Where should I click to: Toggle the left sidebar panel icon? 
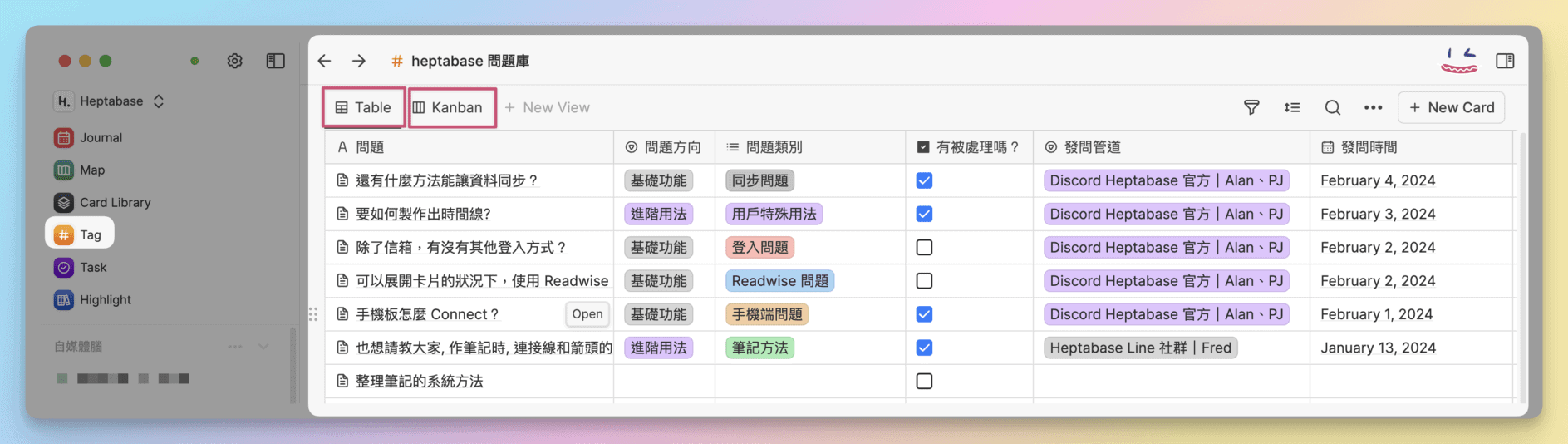[x=276, y=61]
